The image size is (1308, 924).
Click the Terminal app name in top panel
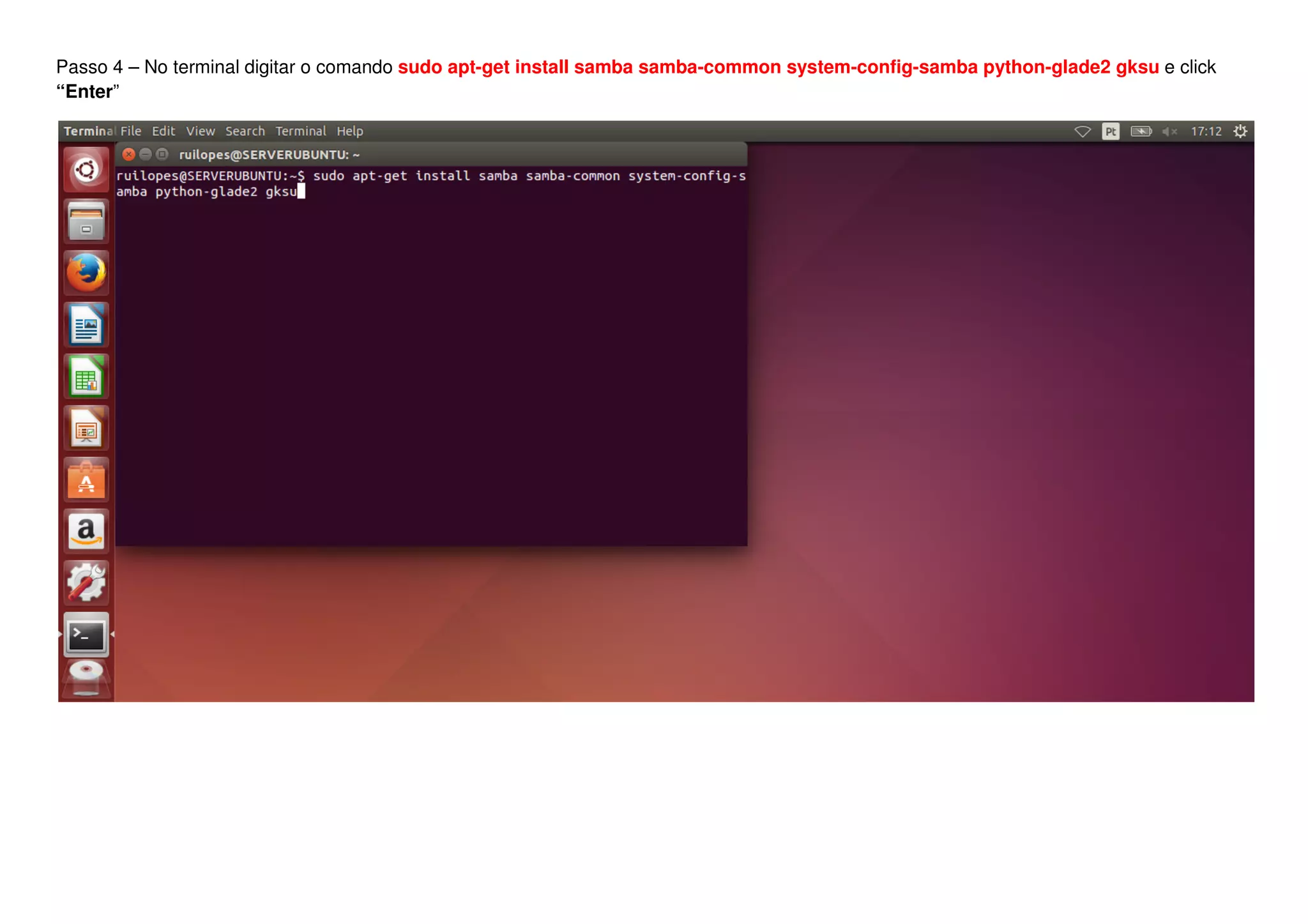[x=89, y=131]
